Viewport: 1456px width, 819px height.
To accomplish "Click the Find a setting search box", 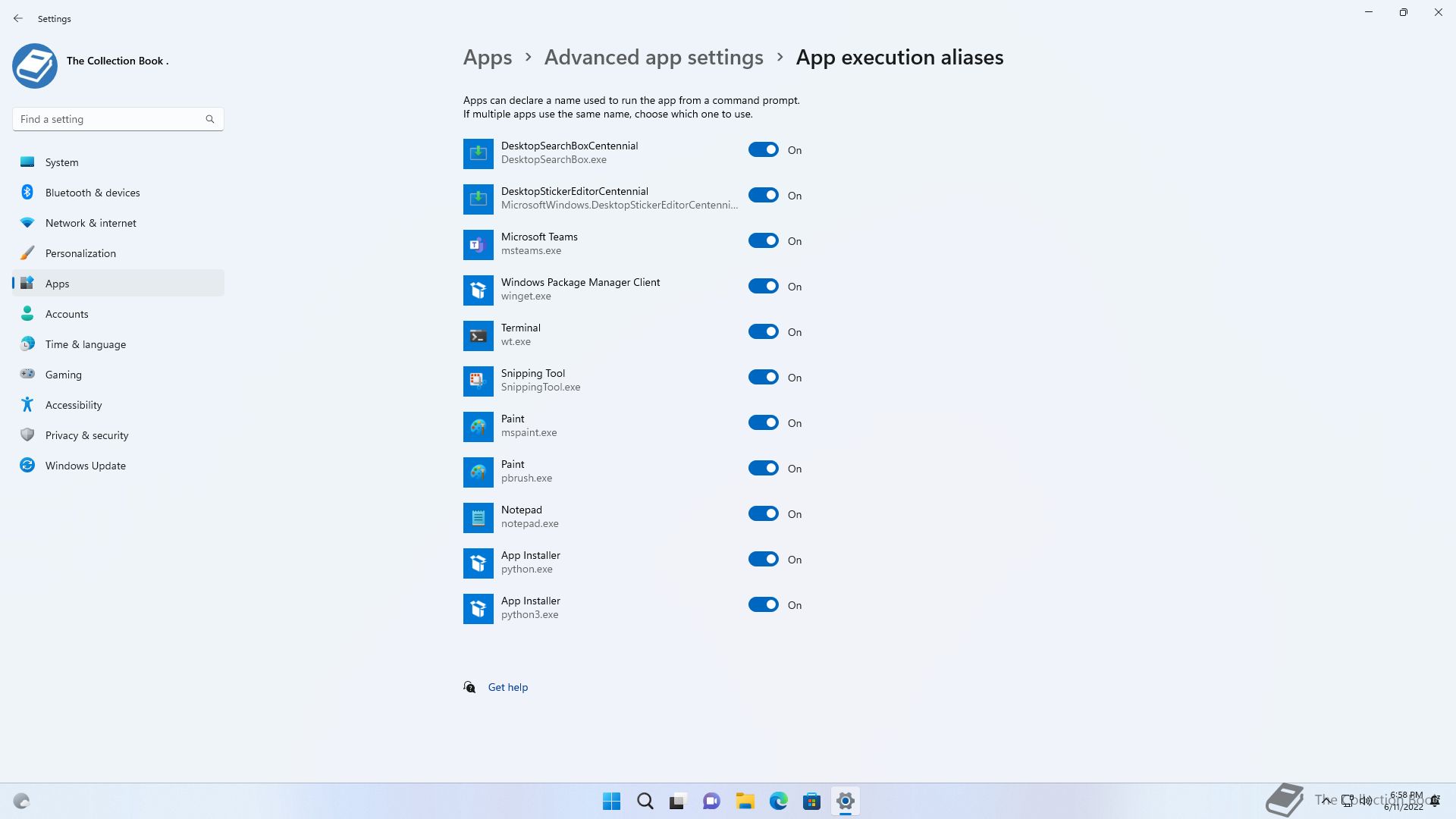I will pyautogui.click(x=110, y=119).
